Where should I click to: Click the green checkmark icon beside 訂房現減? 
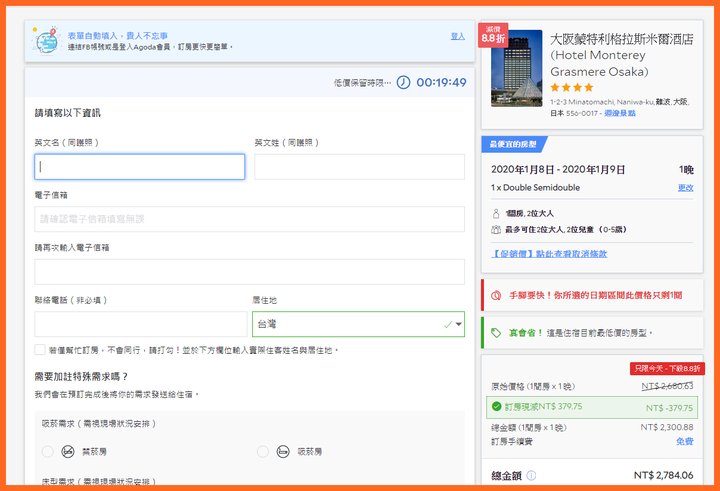click(x=496, y=406)
